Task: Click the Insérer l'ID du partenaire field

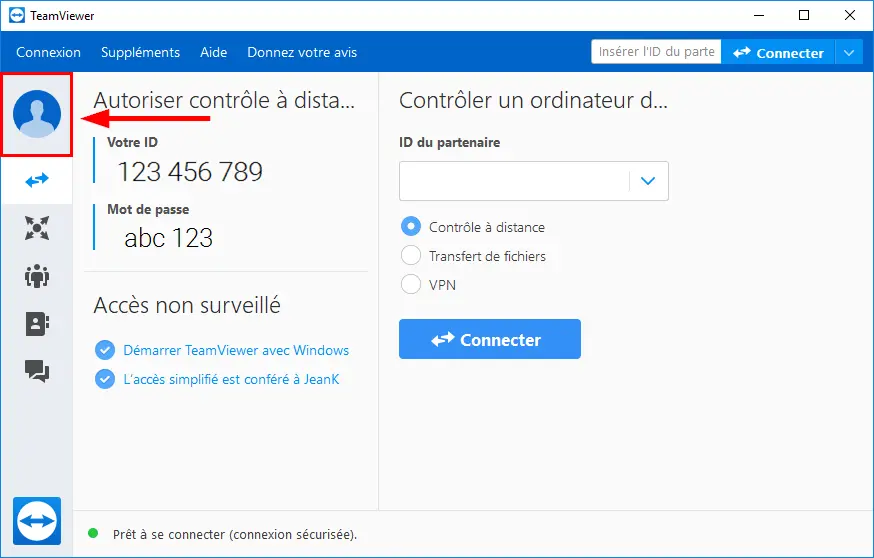Action: pos(656,52)
